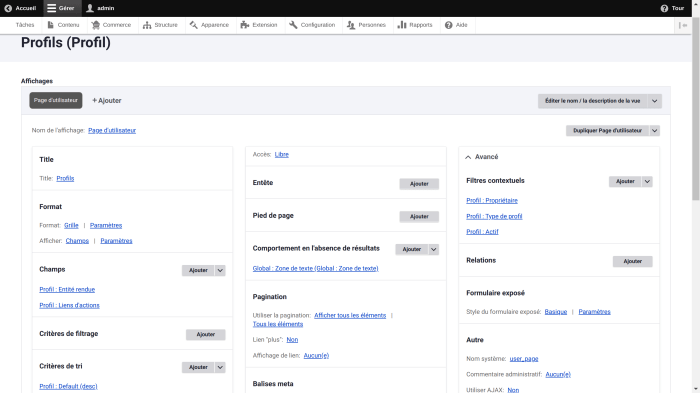The image size is (700, 393).
Task: Edit the Title link Profils
Action: 65,178
